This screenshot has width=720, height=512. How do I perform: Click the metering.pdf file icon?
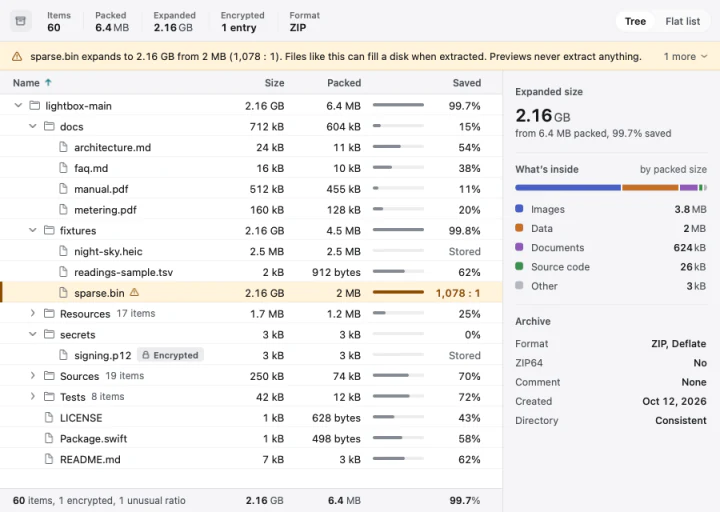(x=63, y=209)
